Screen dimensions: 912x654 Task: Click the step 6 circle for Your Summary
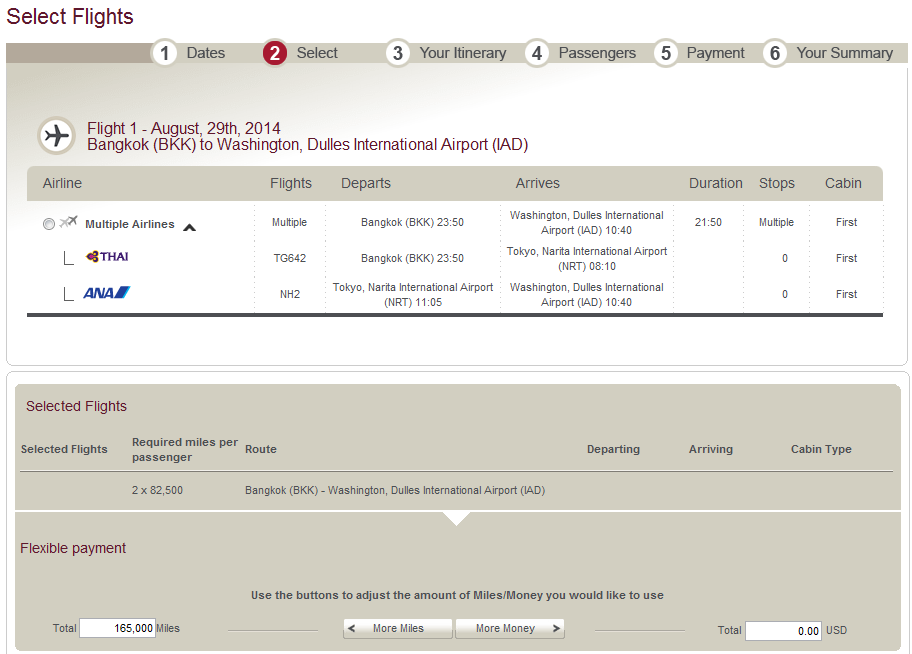[775, 53]
